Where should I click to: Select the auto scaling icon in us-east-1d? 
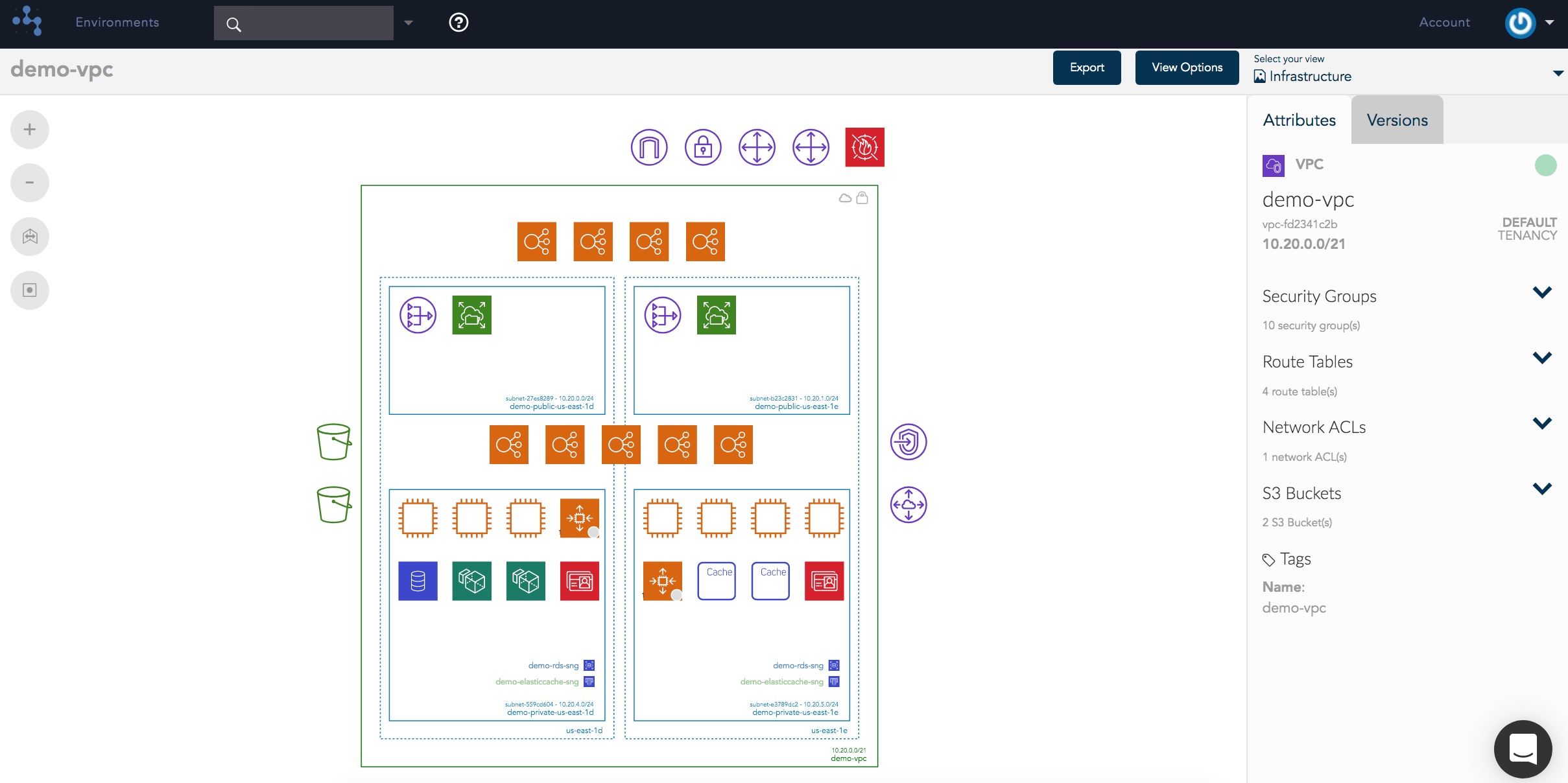coord(580,518)
